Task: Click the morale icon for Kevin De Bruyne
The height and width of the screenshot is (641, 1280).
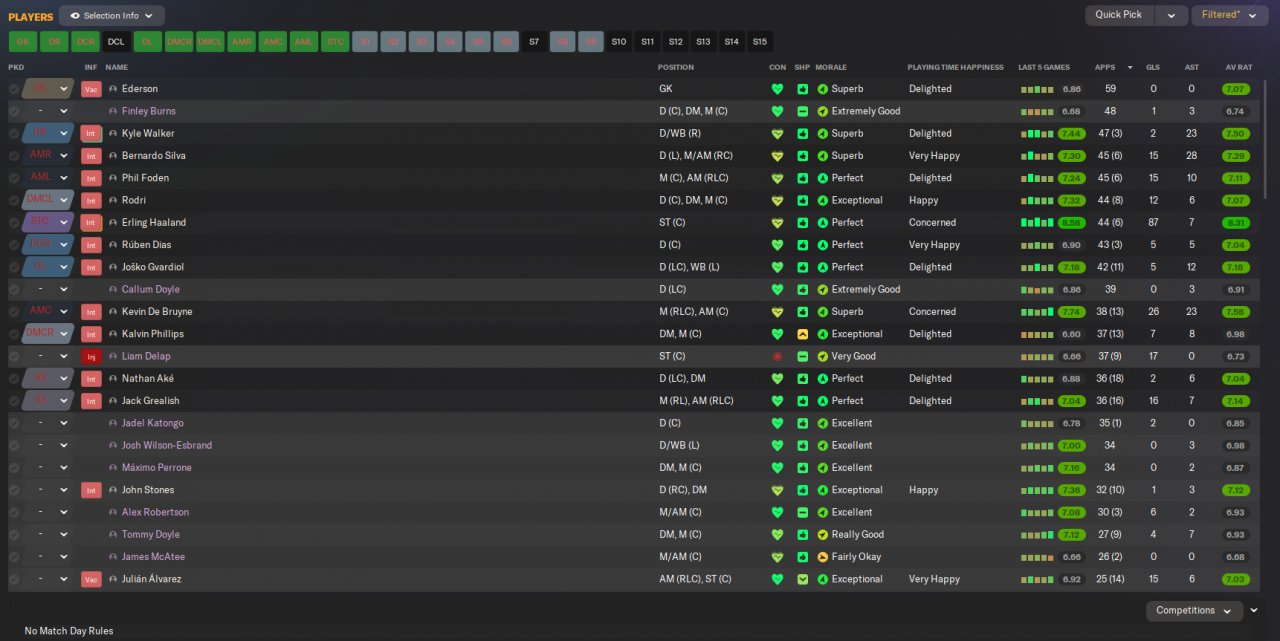Action: (x=823, y=311)
